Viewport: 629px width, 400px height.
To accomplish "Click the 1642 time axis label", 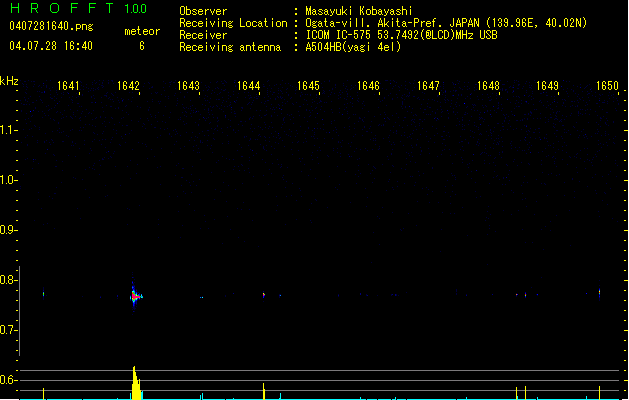I will pyautogui.click(x=128, y=86).
